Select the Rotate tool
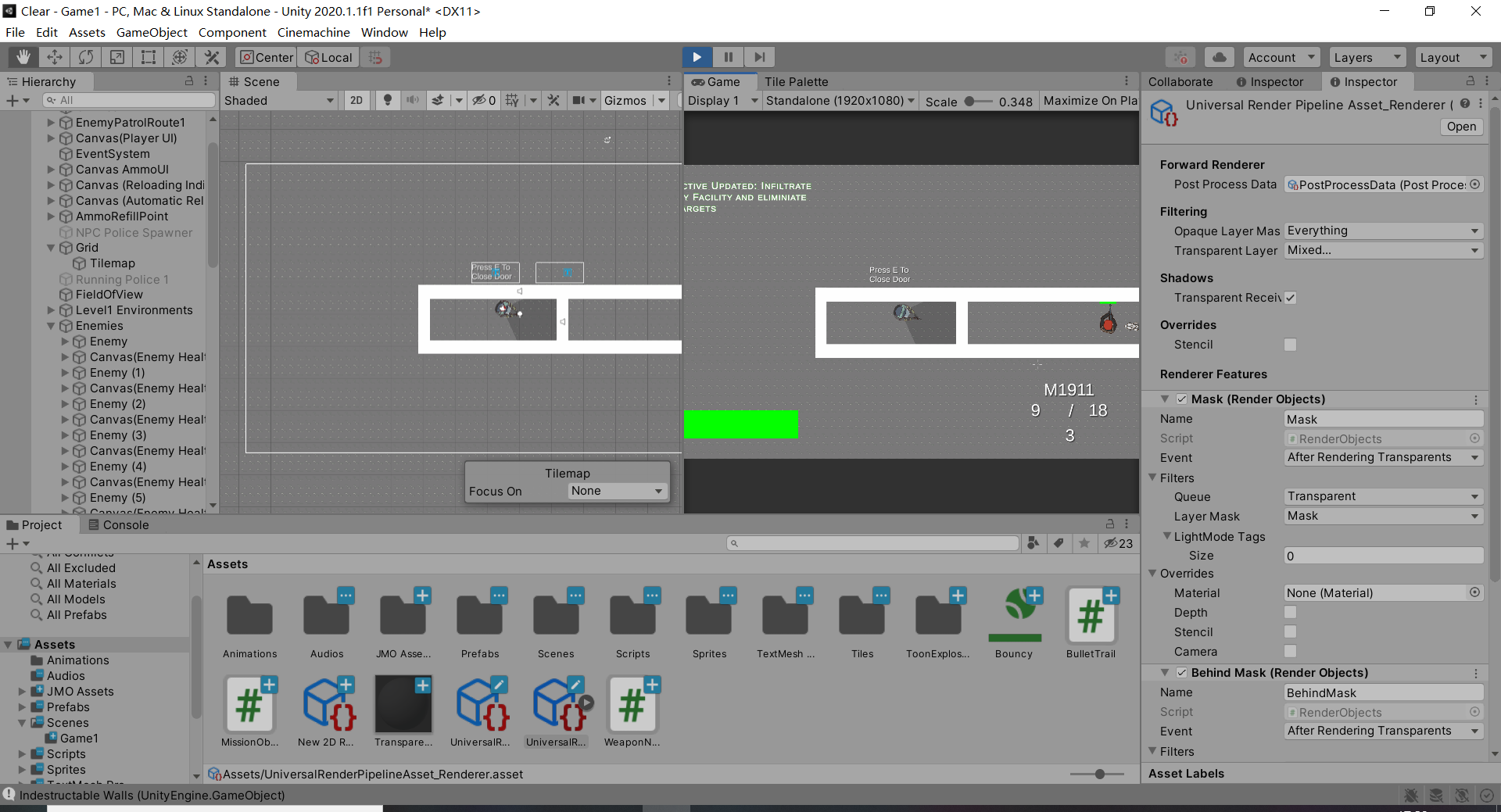This screenshot has height=812, width=1501. pos(86,57)
